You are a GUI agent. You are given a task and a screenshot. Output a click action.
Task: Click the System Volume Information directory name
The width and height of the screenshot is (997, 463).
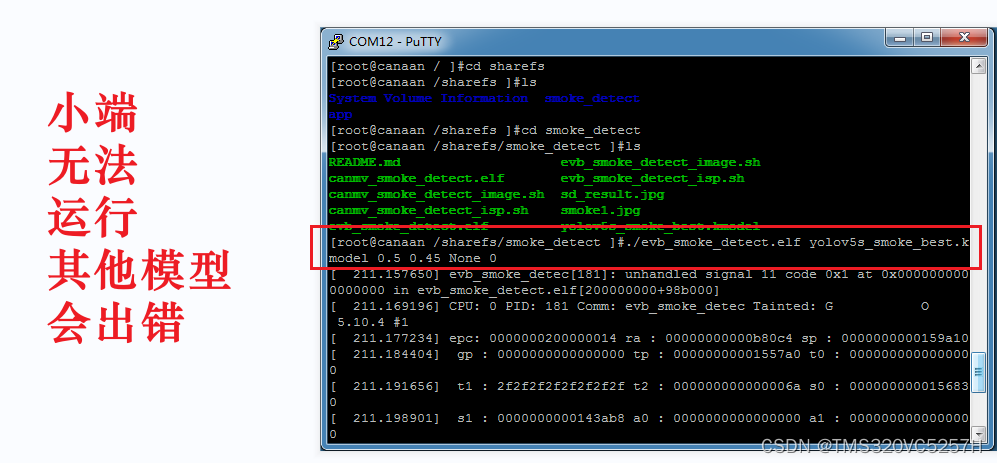point(429,98)
